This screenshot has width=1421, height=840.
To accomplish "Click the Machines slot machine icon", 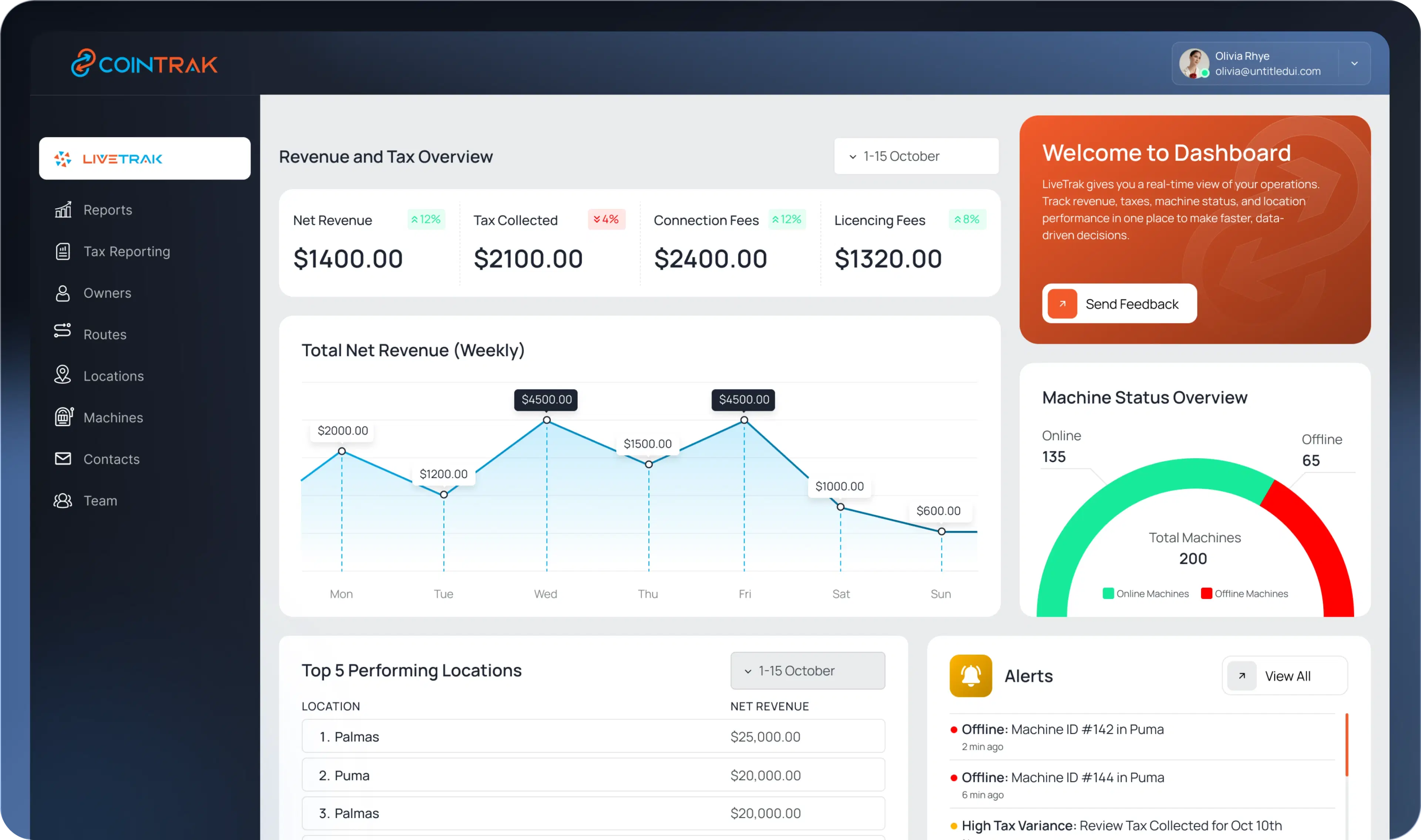I will pyautogui.click(x=63, y=417).
